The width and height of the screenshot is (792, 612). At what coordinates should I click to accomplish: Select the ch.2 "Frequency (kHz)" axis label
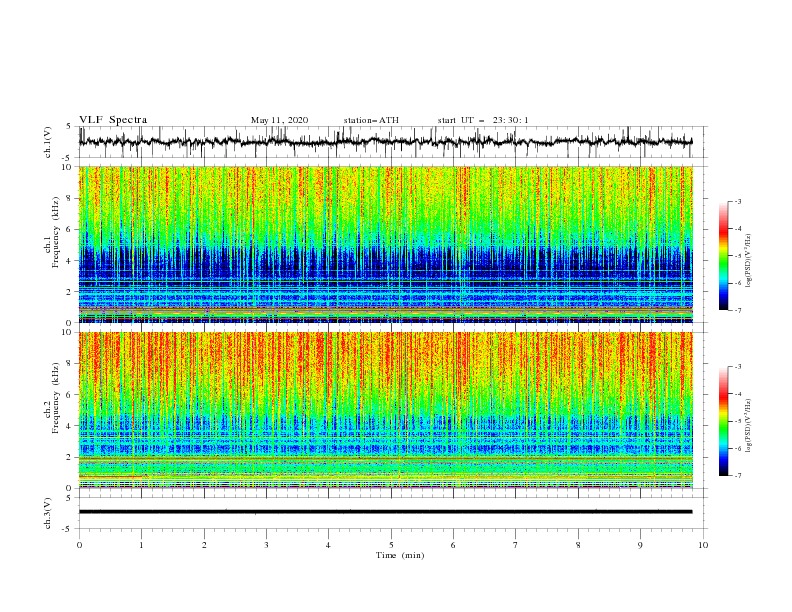(56, 398)
